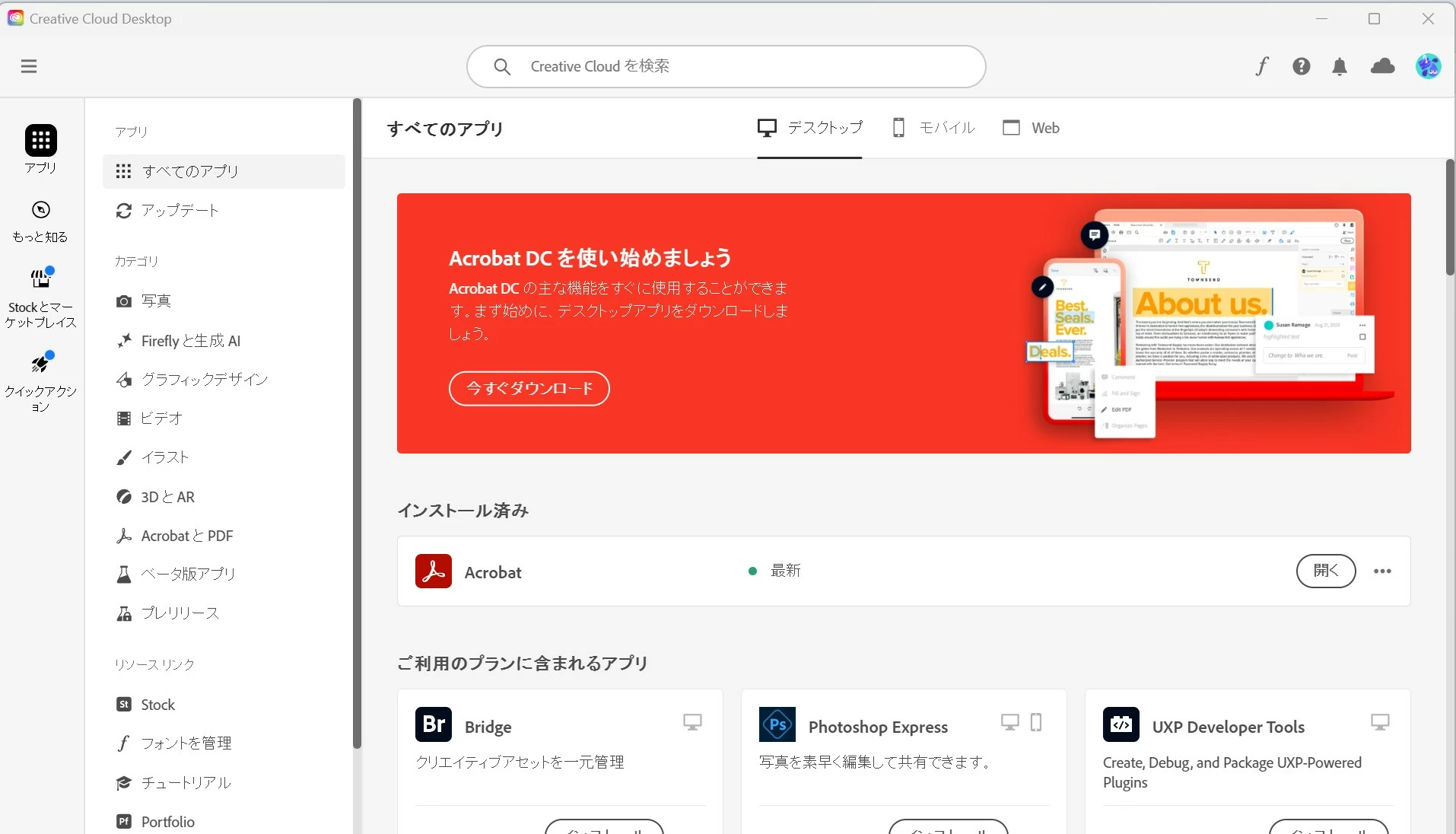The width and height of the screenshot is (1456, 834).
Task: Click the Acrobat app icon
Action: coord(434,571)
